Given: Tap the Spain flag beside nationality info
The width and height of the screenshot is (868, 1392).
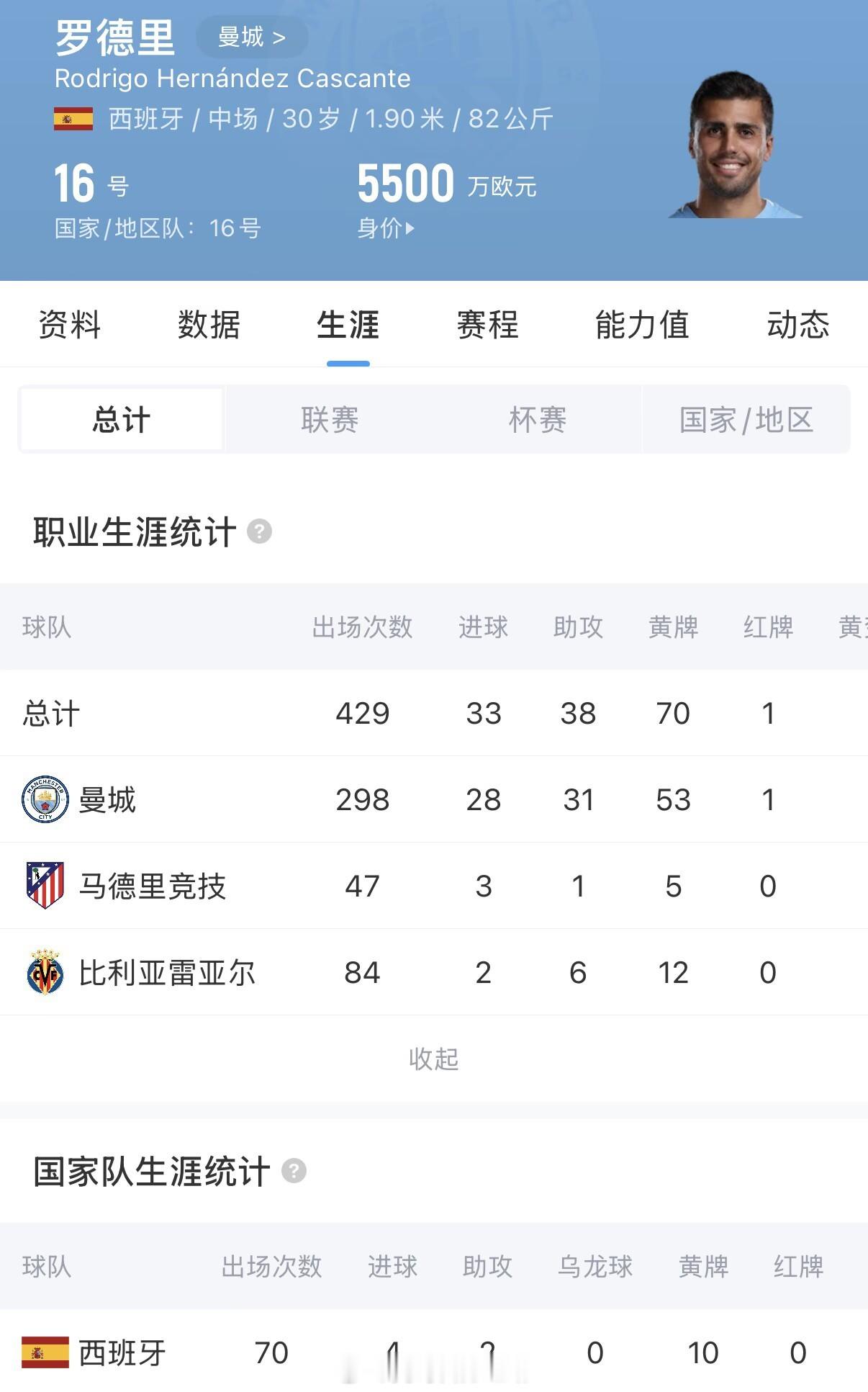Looking at the screenshot, I should pos(73,119).
